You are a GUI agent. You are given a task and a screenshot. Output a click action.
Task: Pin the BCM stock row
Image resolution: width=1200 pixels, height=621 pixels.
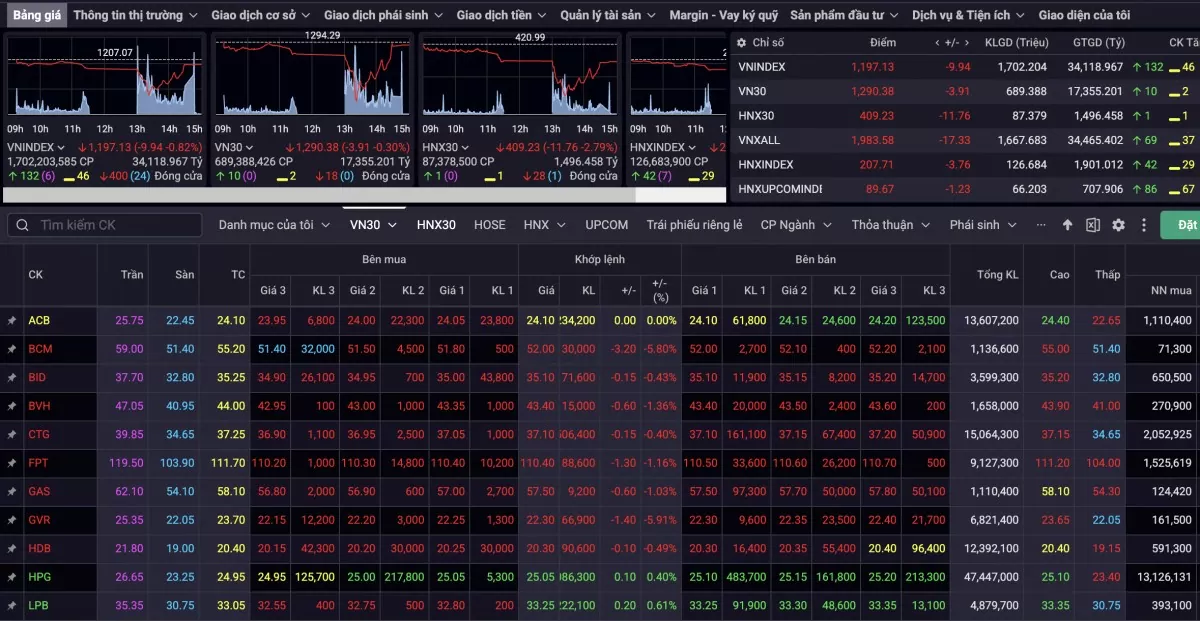click(12, 349)
